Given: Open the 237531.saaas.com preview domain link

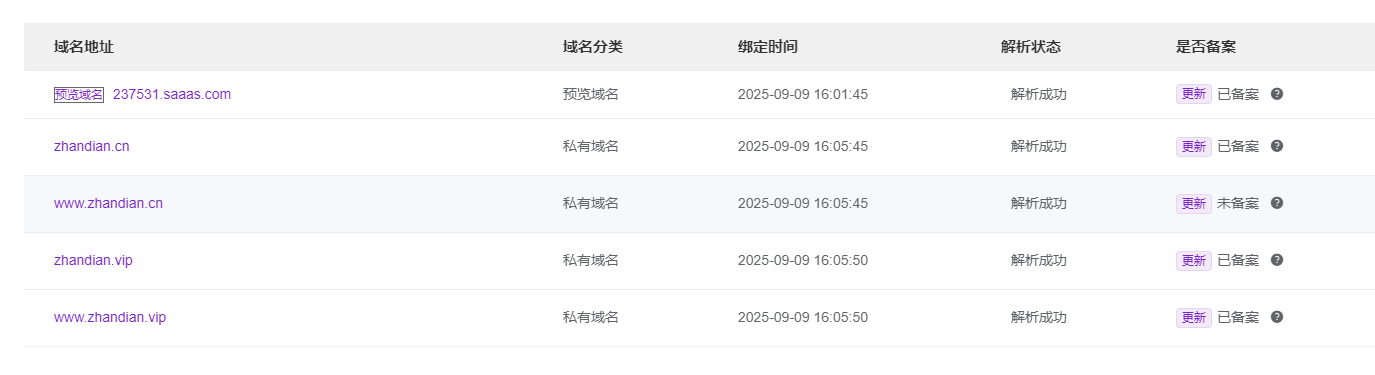Looking at the screenshot, I should pos(172,94).
